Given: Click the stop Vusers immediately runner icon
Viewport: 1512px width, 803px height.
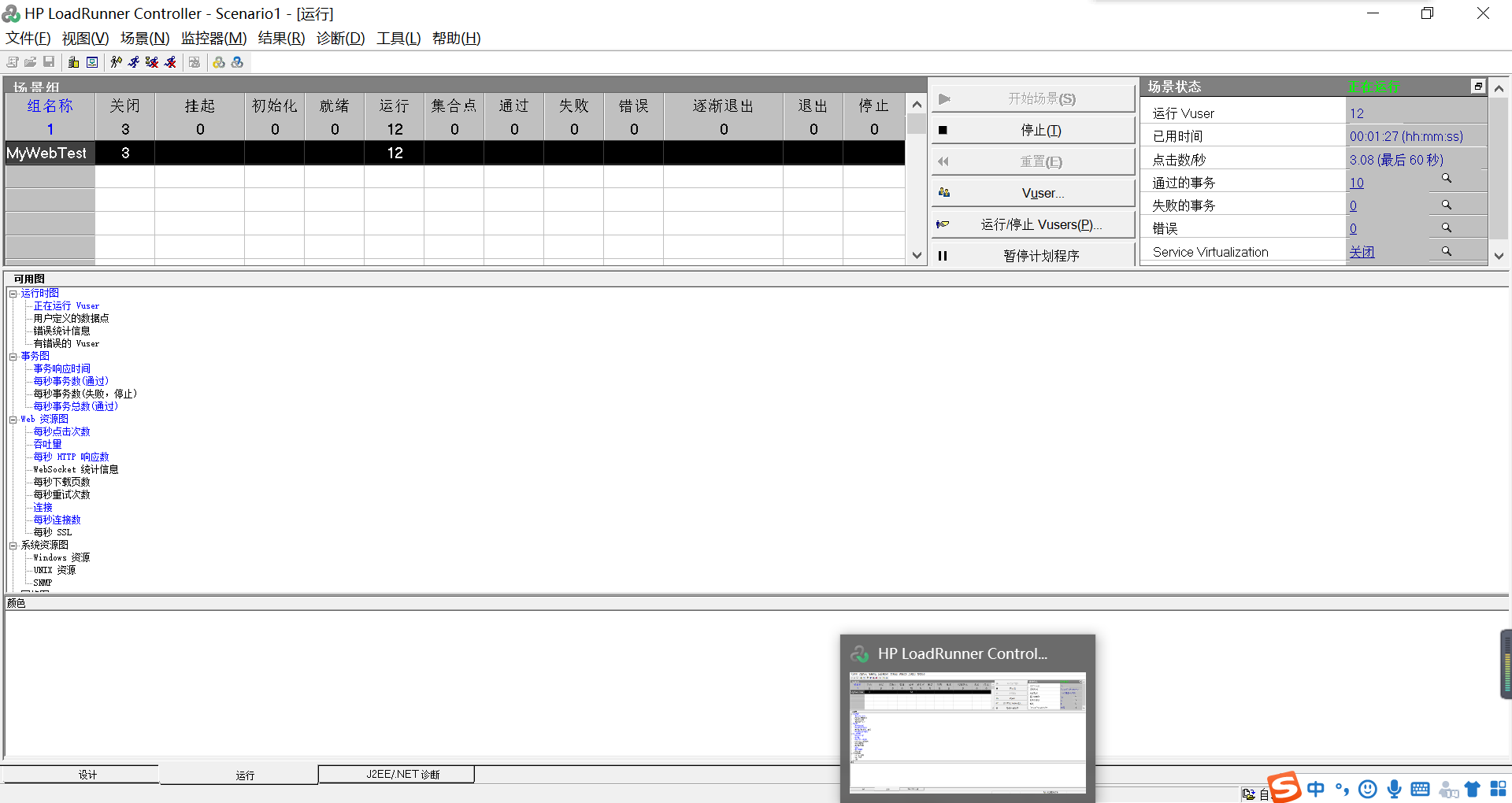Looking at the screenshot, I should coord(170,62).
